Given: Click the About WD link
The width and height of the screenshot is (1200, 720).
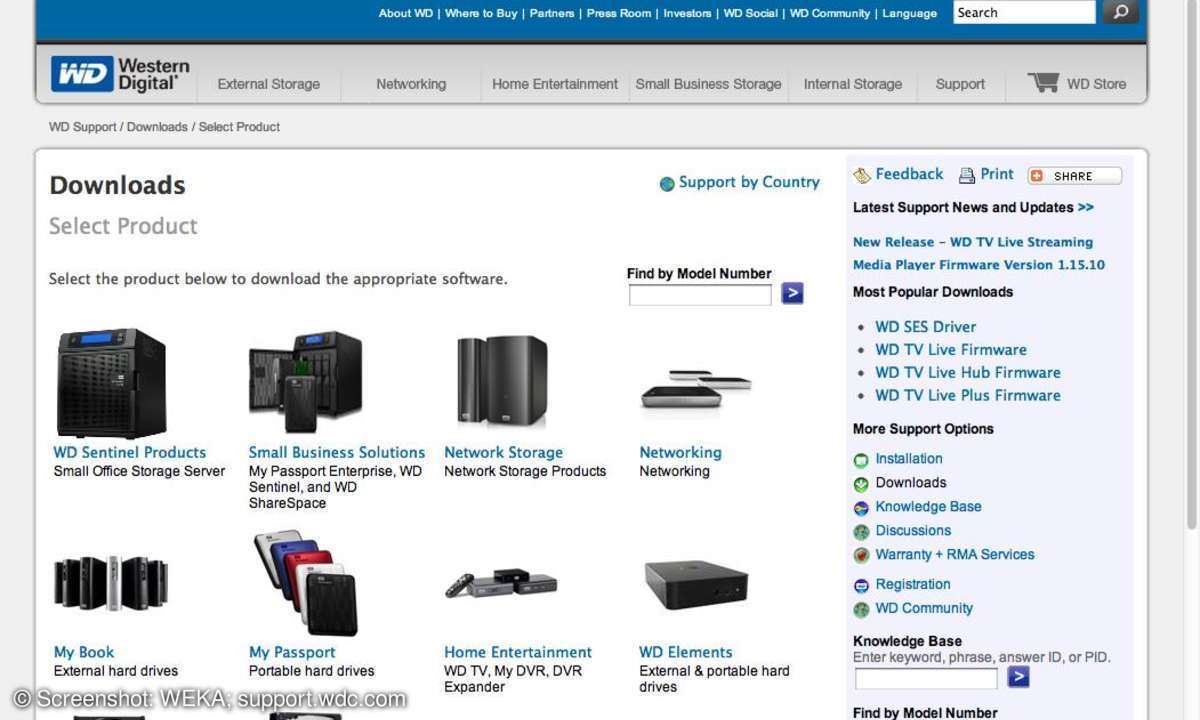Looking at the screenshot, I should tap(406, 13).
